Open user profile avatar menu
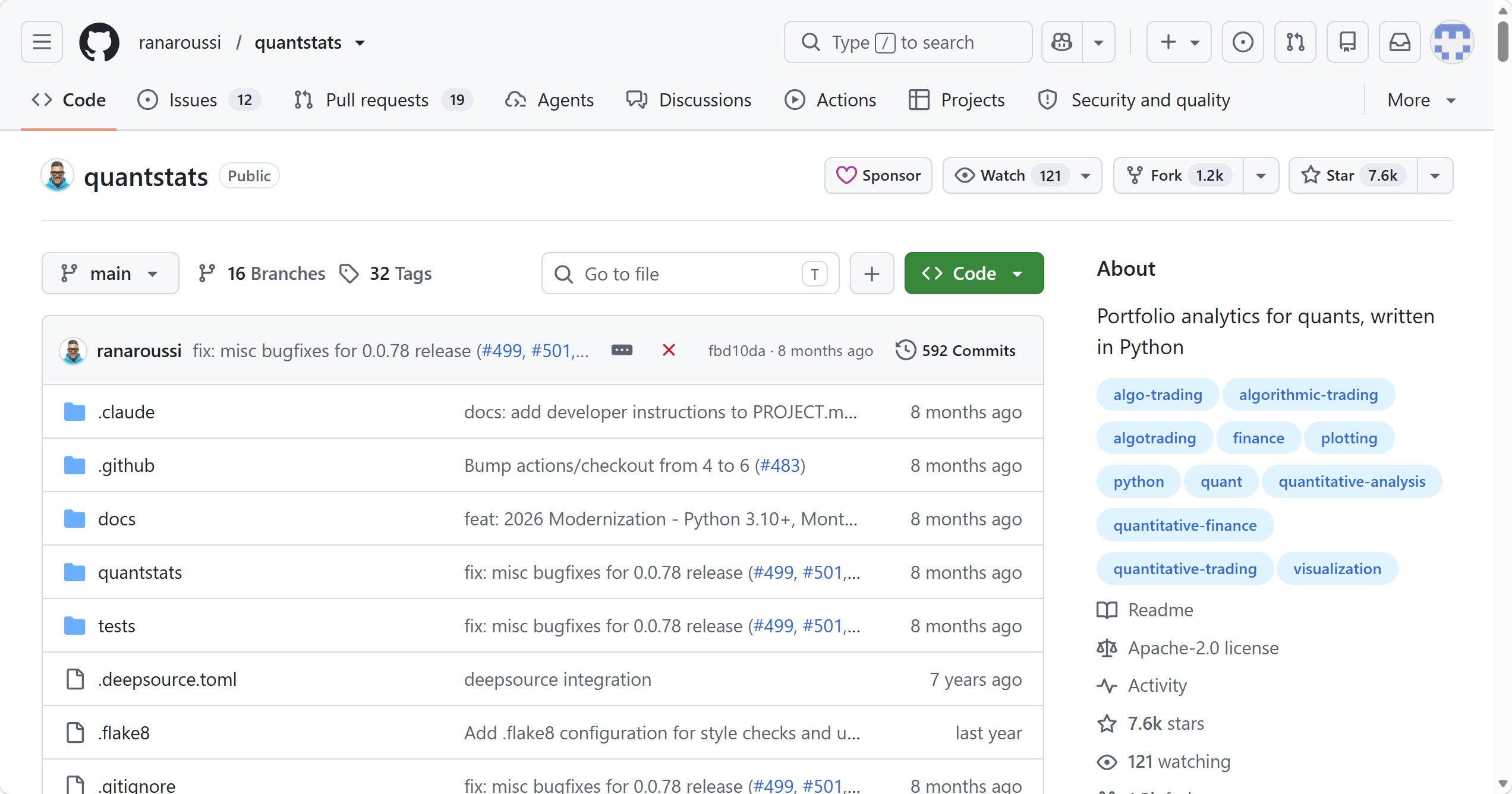Image resolution: width=1512 pixels, height=794 pixels. point(1452,42)
